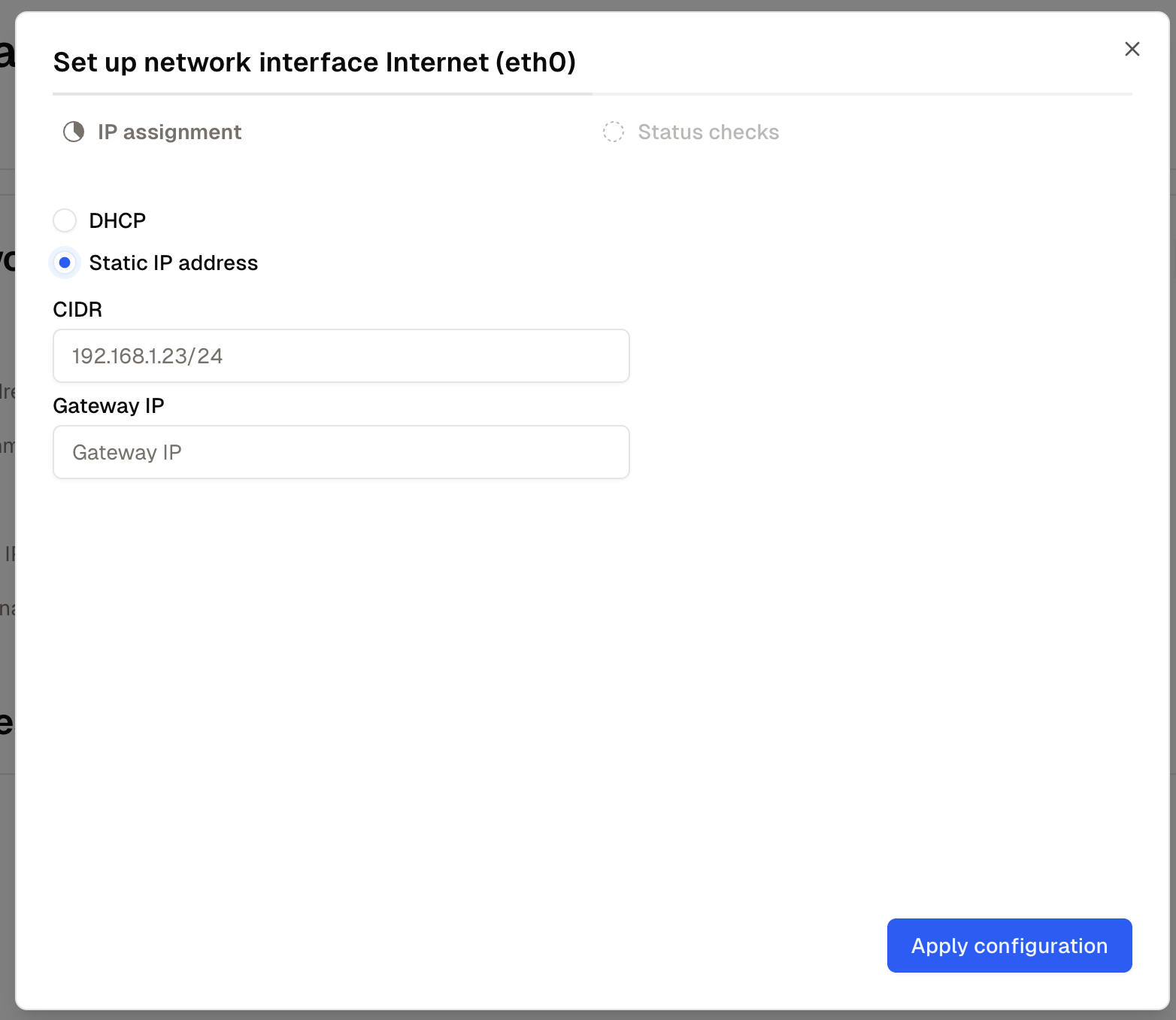Select the DHCP radio button

65,220
